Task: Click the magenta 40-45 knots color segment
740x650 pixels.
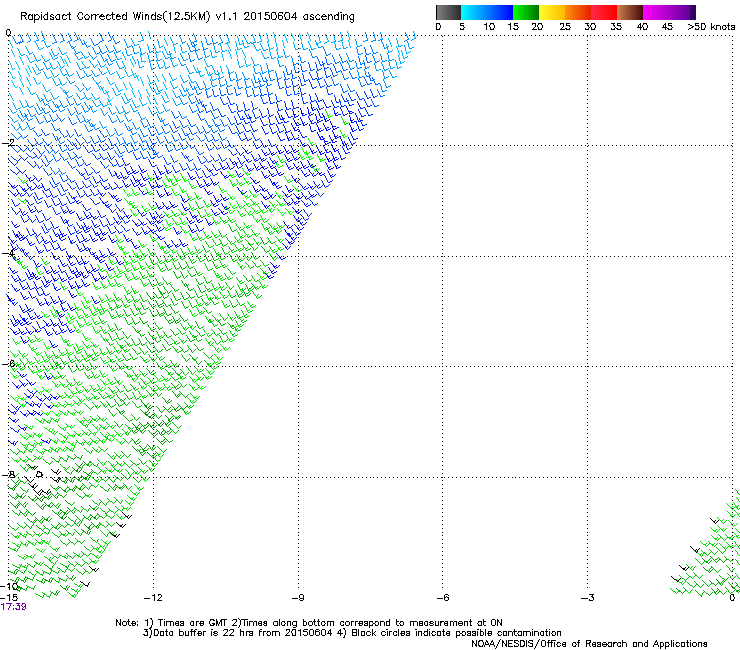Action: [656, 12]
